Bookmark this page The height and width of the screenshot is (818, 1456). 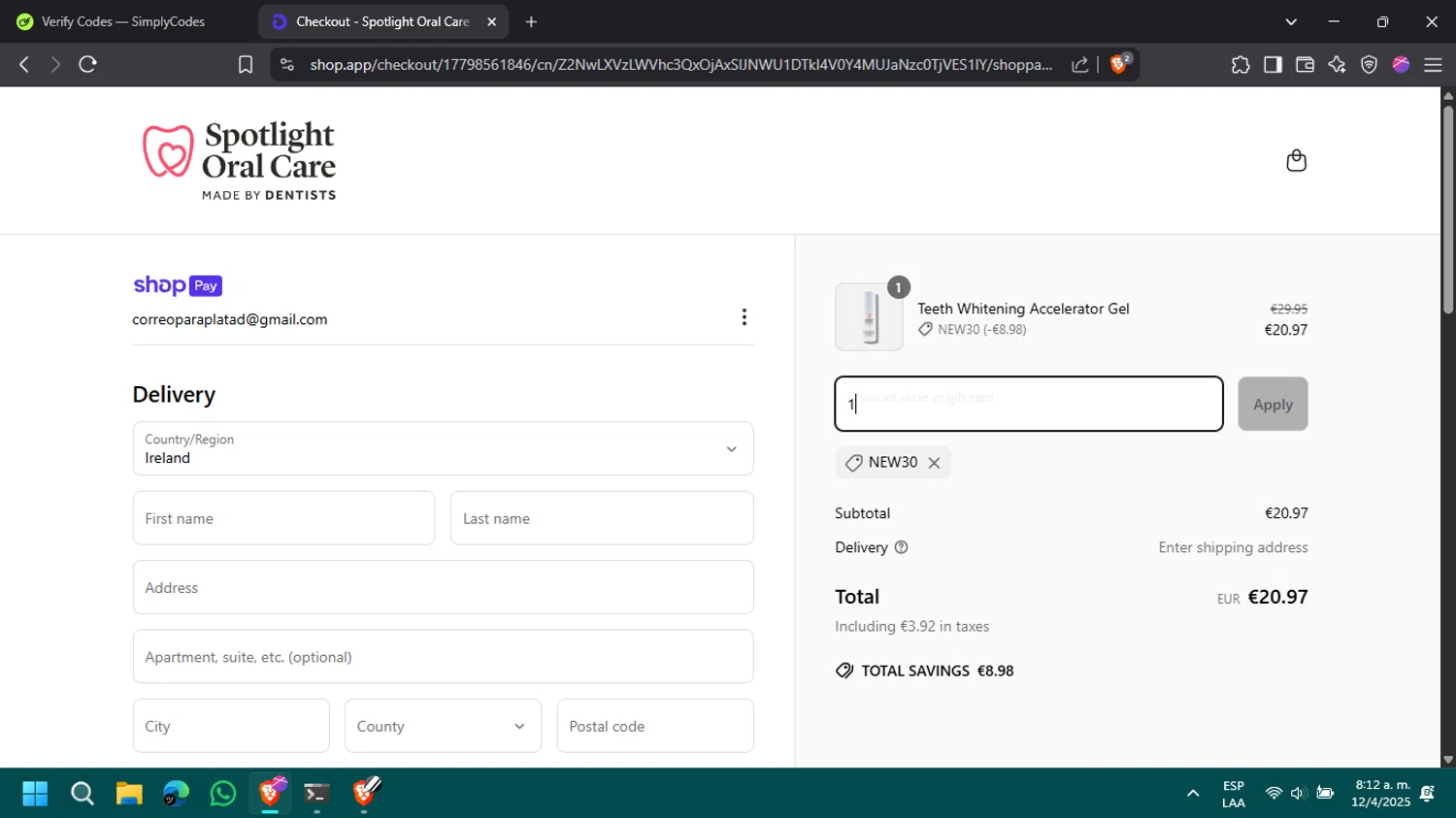[246, 64]
